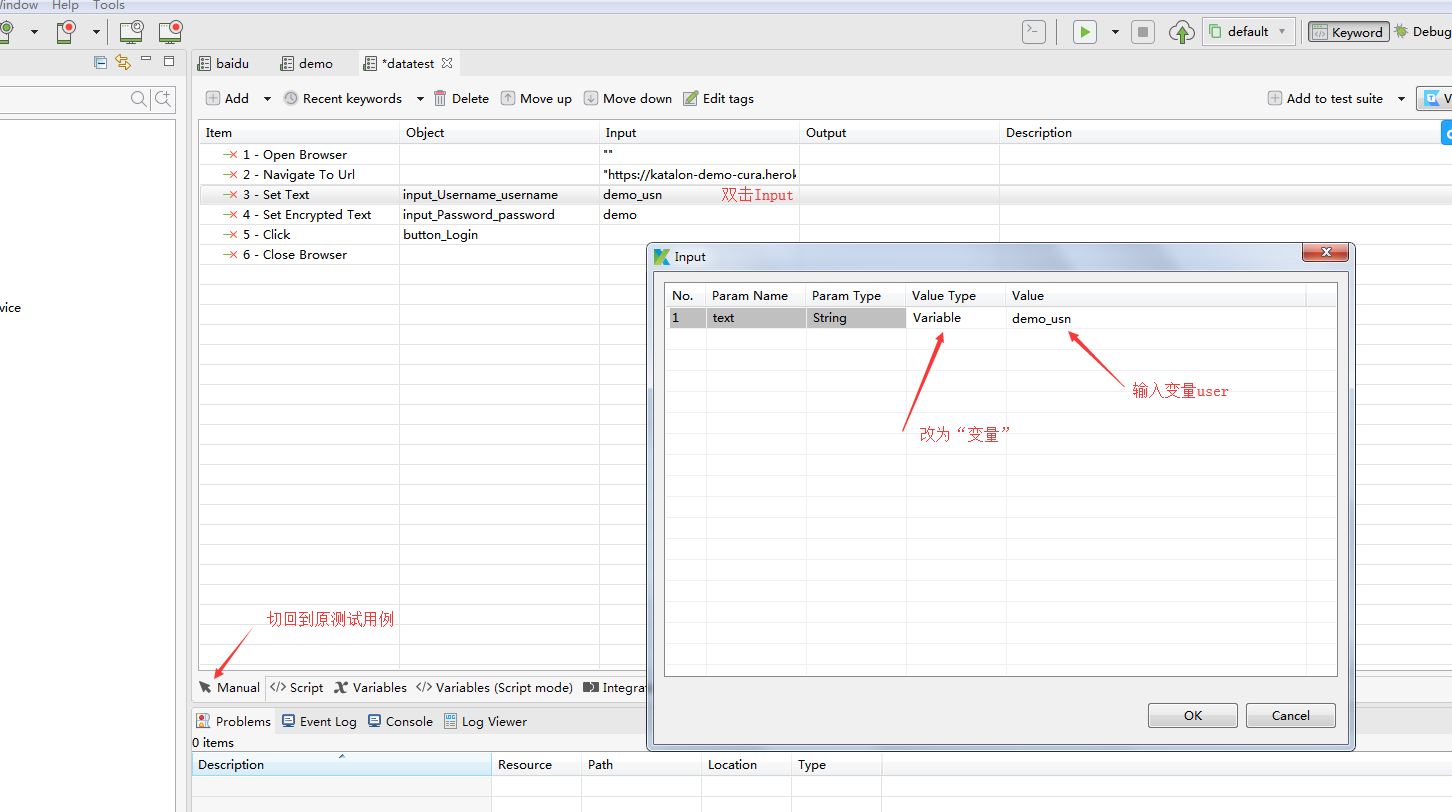Open the default execution profile dropdown
The width and height of the screenshot is (1452, 812).
[1249, 32]
